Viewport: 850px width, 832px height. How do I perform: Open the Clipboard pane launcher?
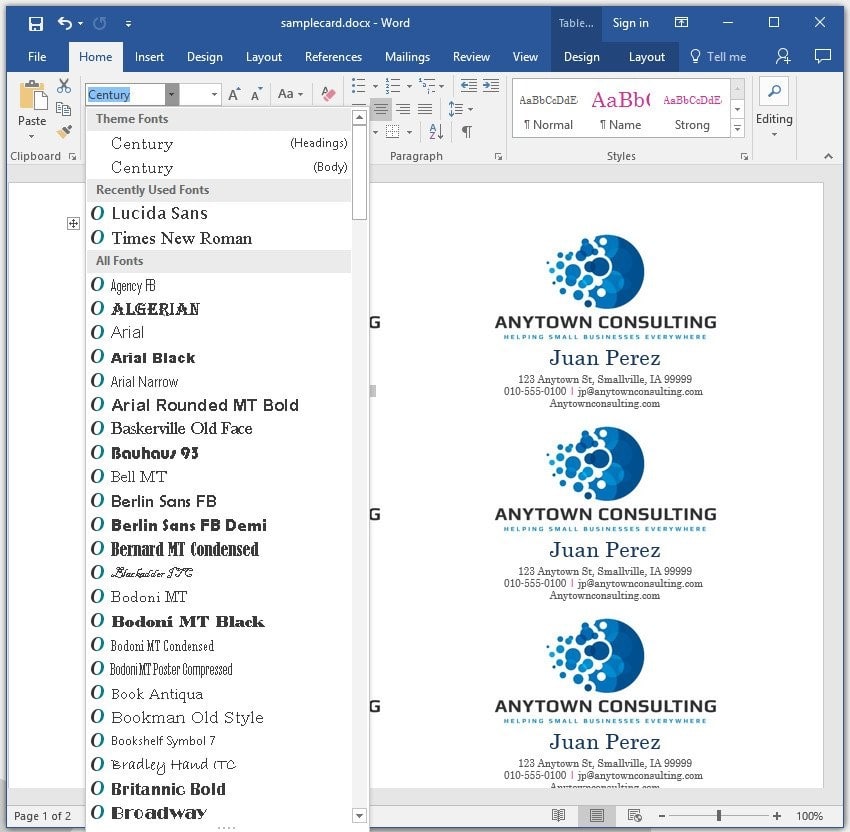[x=72, y=156]
